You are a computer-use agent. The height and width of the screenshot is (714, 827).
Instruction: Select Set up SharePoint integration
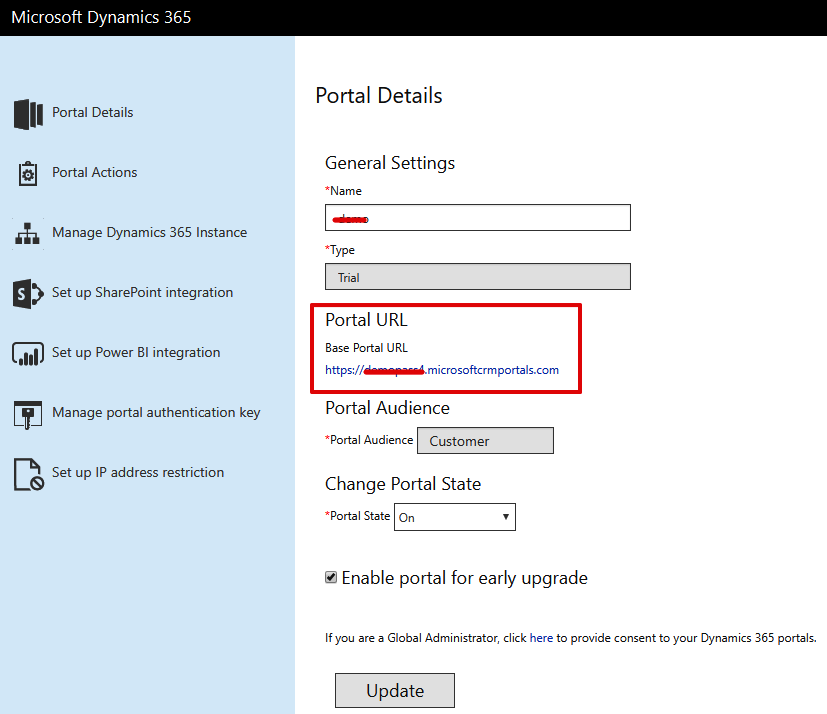point(142,293)
